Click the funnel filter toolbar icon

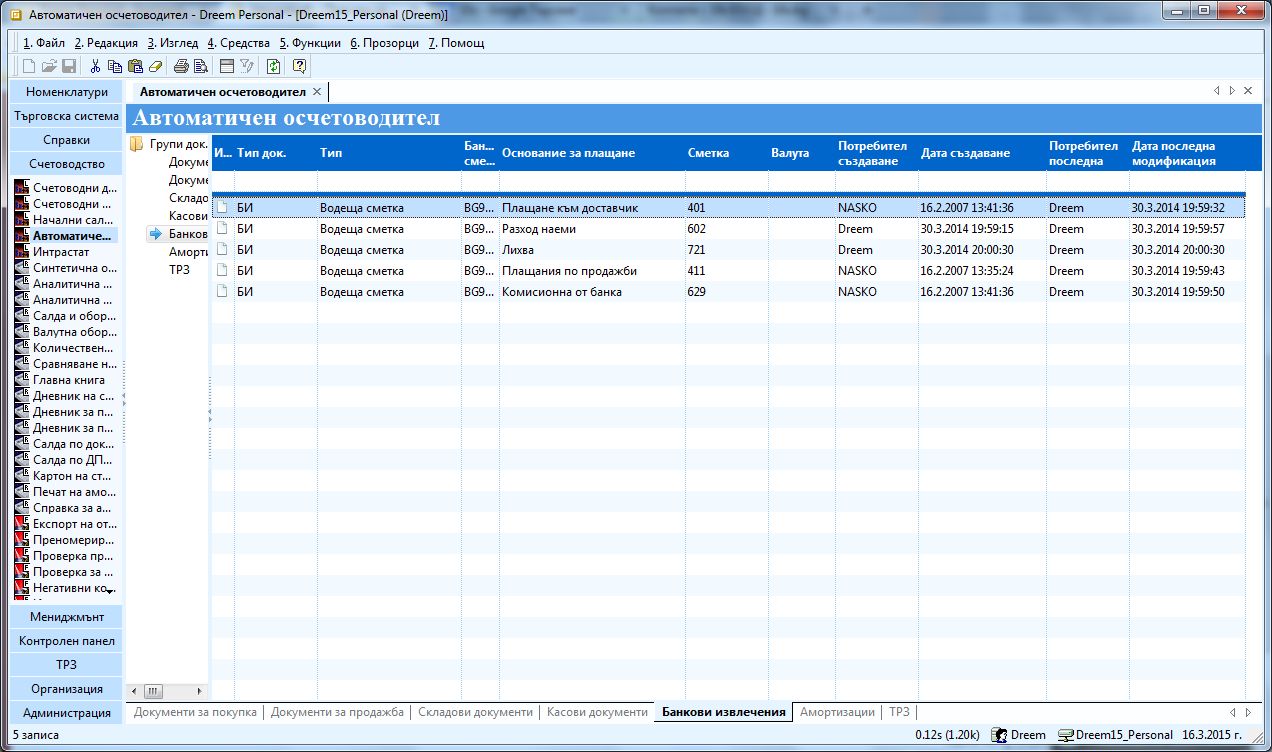click(246, 66)
